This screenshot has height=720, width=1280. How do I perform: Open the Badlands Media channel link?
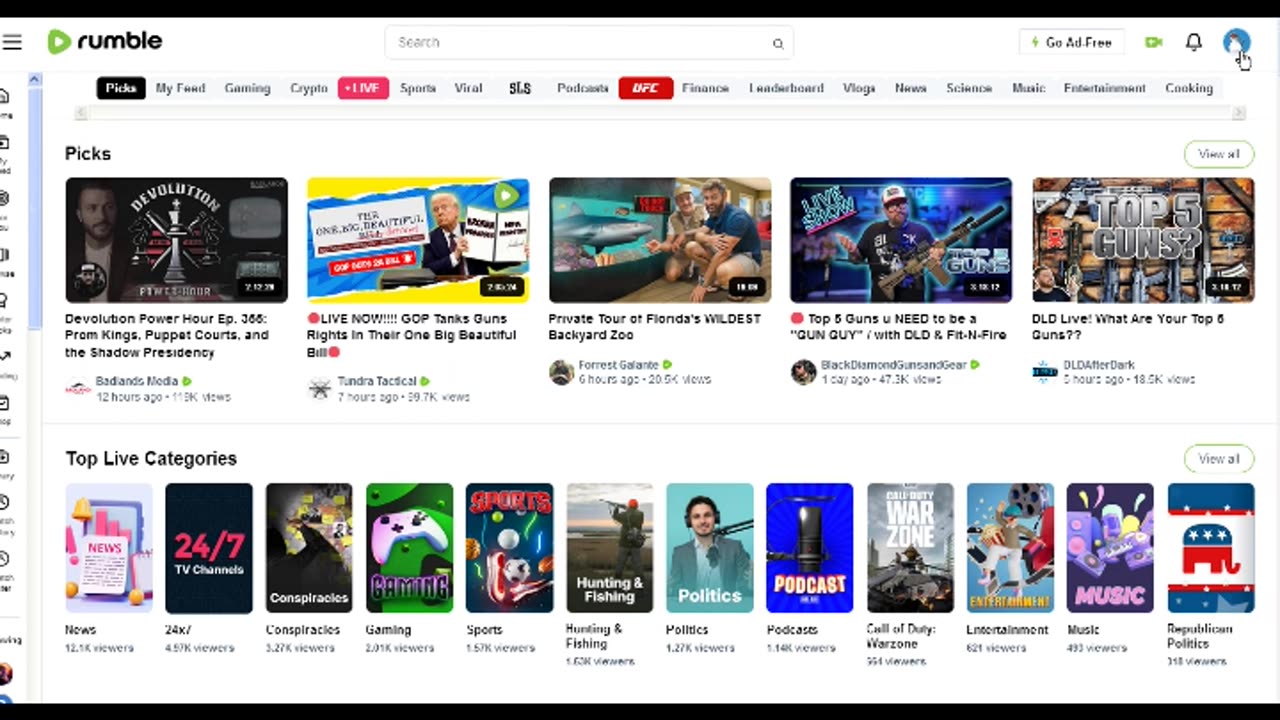[x=137, y=381]
